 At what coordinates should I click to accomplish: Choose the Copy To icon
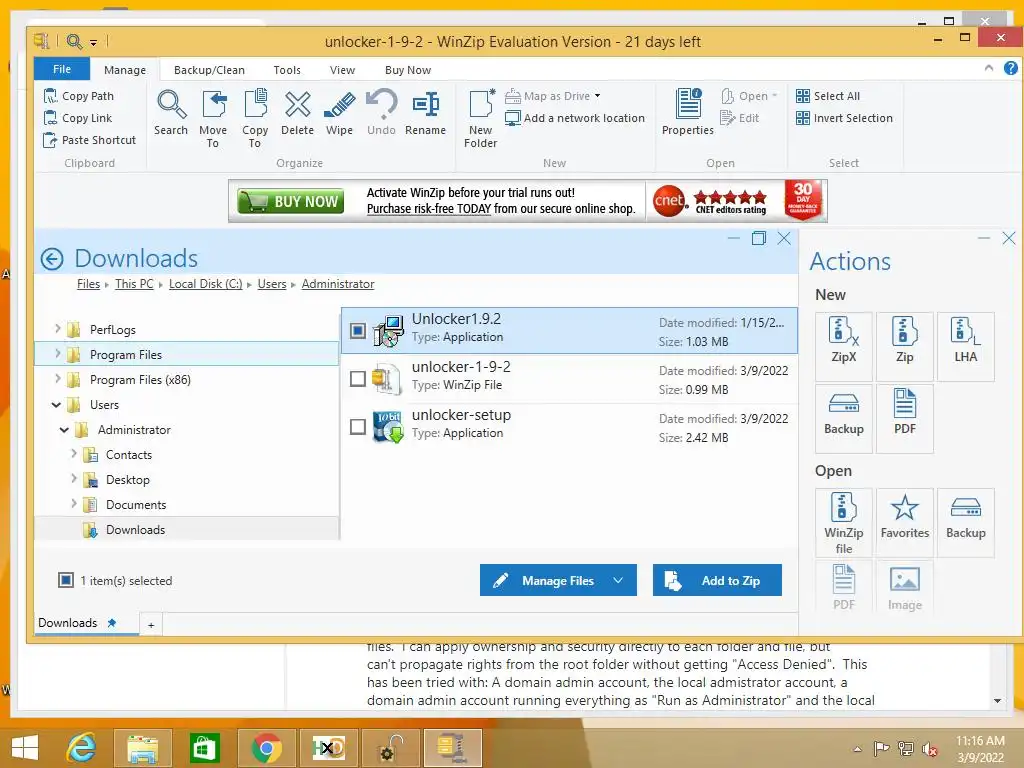click(255, 118)
